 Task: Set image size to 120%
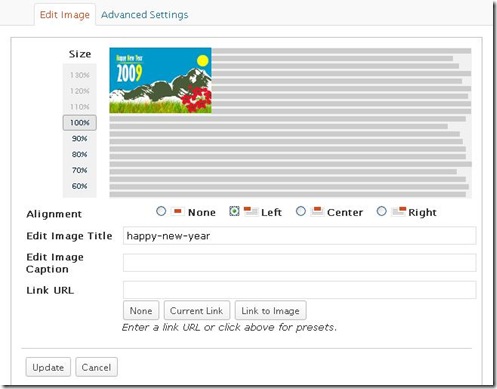point(80,91)
